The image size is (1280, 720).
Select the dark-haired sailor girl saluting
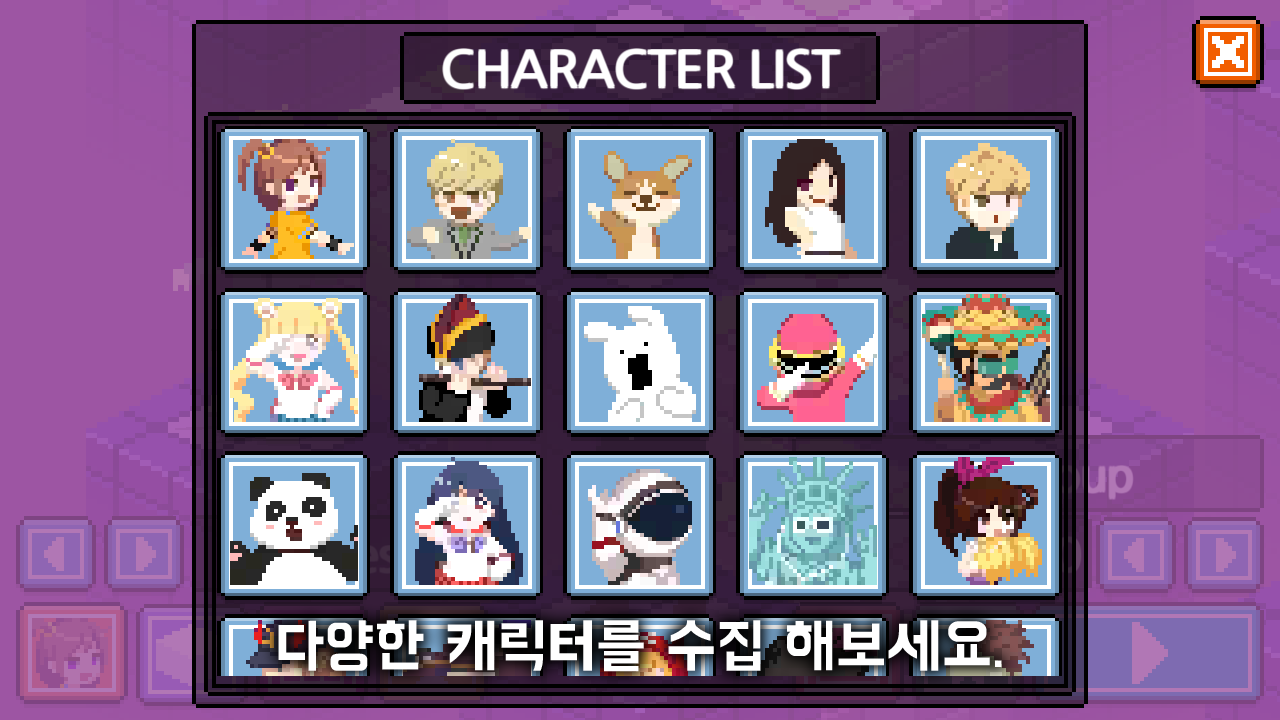pyautogui.click(x=467, y=525)
